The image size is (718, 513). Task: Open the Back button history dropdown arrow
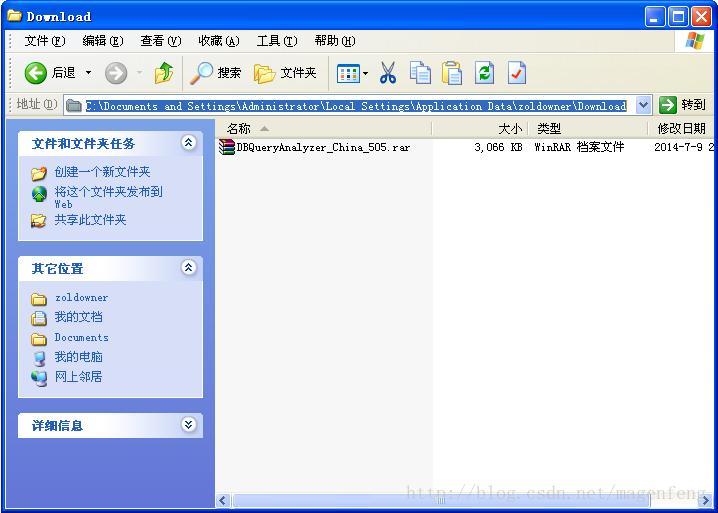tap(88, 73)
